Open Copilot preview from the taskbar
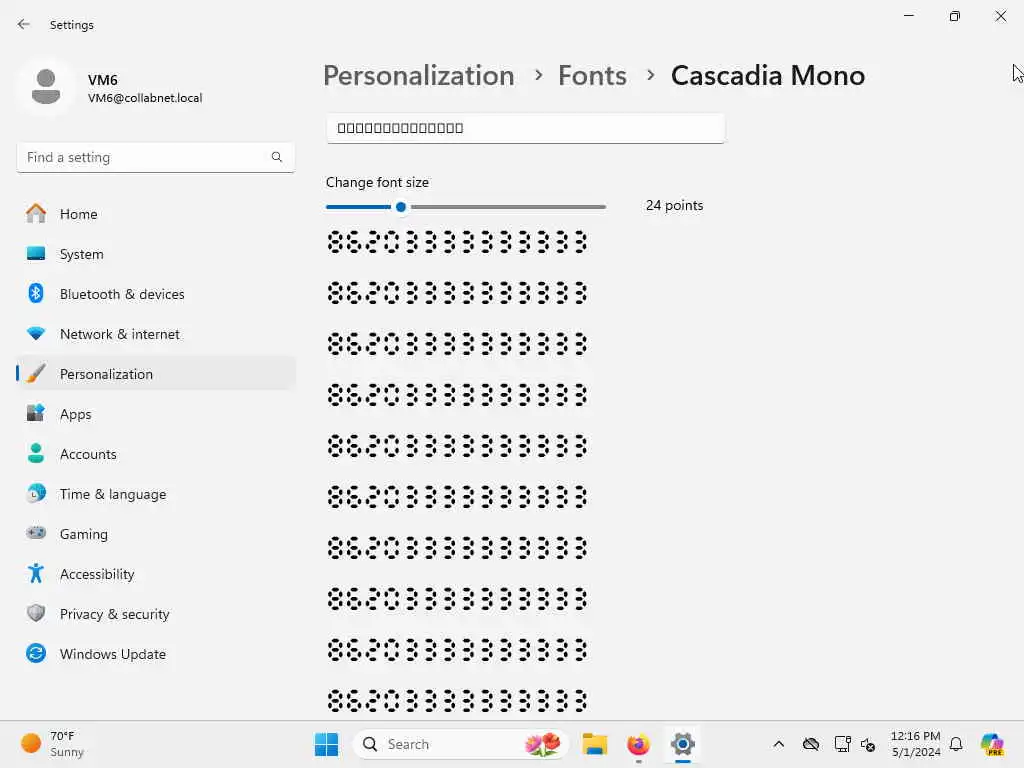 click(x=992, y=744)
